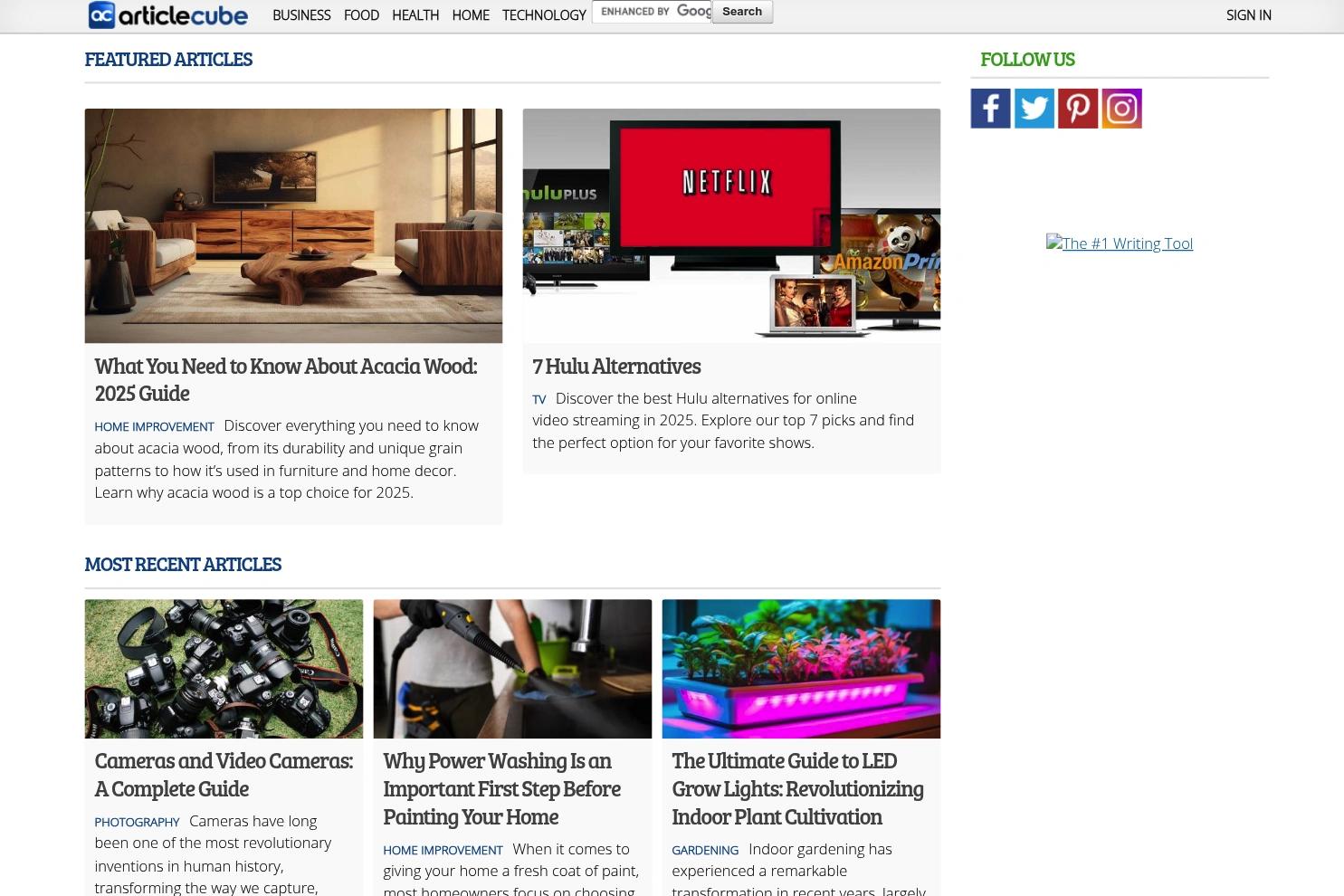The image size is (1344, 896).
Task: Click the Pinterest social icon
Action: pos(1077,109)
